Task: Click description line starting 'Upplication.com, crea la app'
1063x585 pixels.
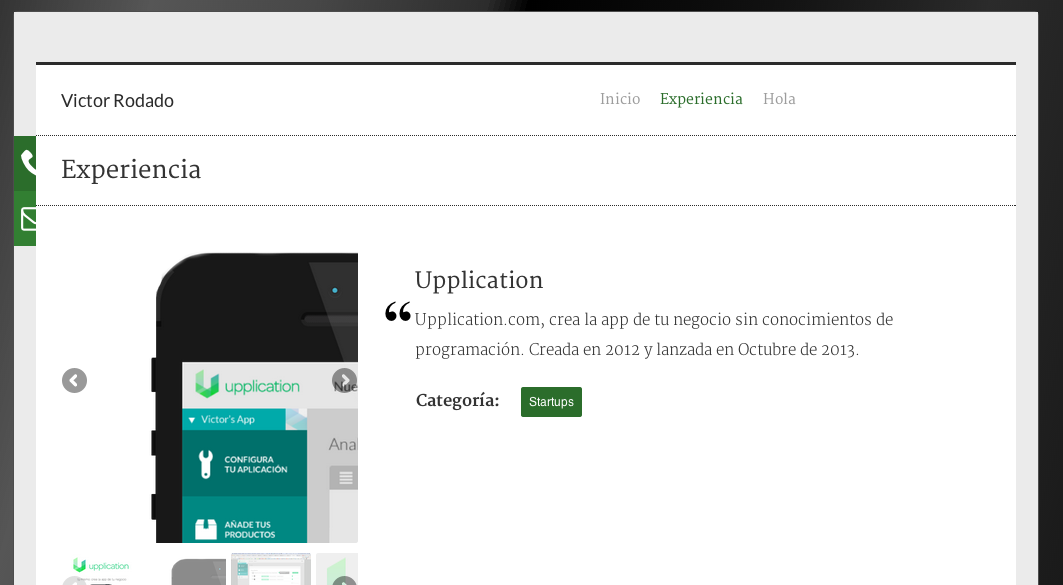Action: pos(654,319)
